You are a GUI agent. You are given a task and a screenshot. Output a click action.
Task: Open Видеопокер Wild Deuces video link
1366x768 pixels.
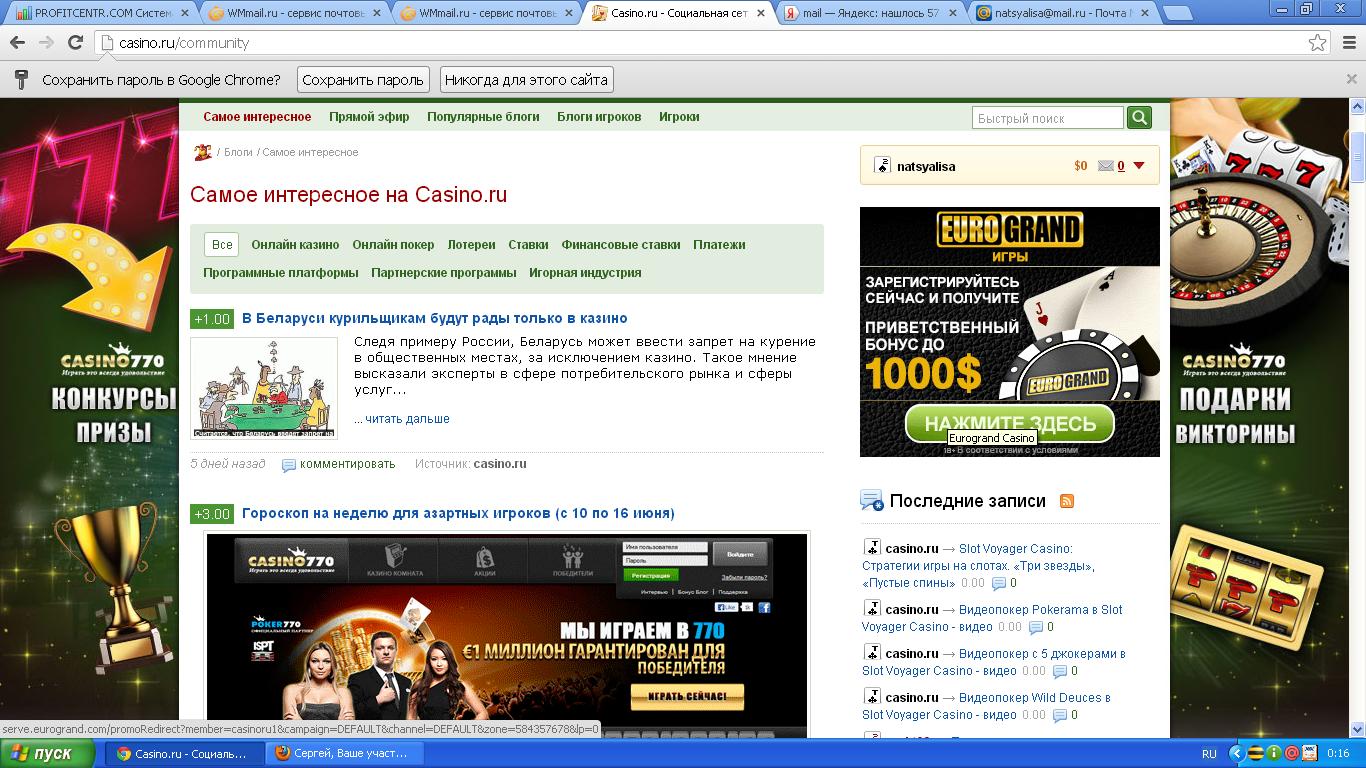tap(986, 707)
